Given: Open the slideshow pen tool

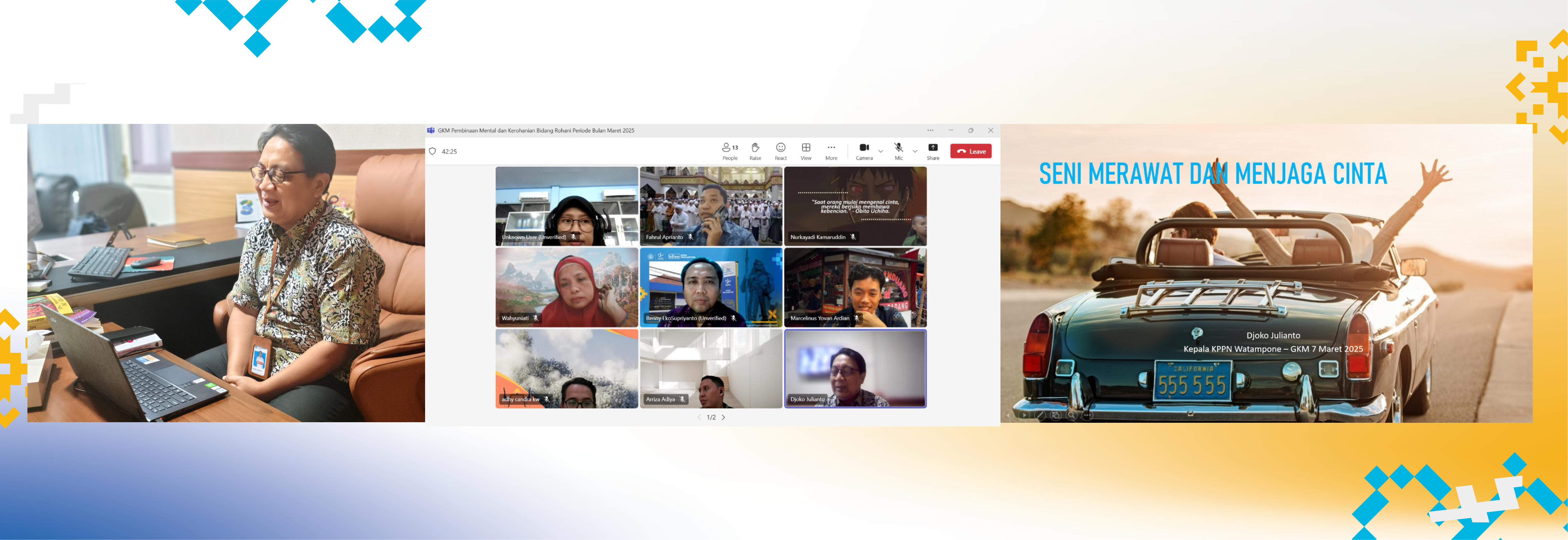Looking at the screenshot, I should point(1040,415).
